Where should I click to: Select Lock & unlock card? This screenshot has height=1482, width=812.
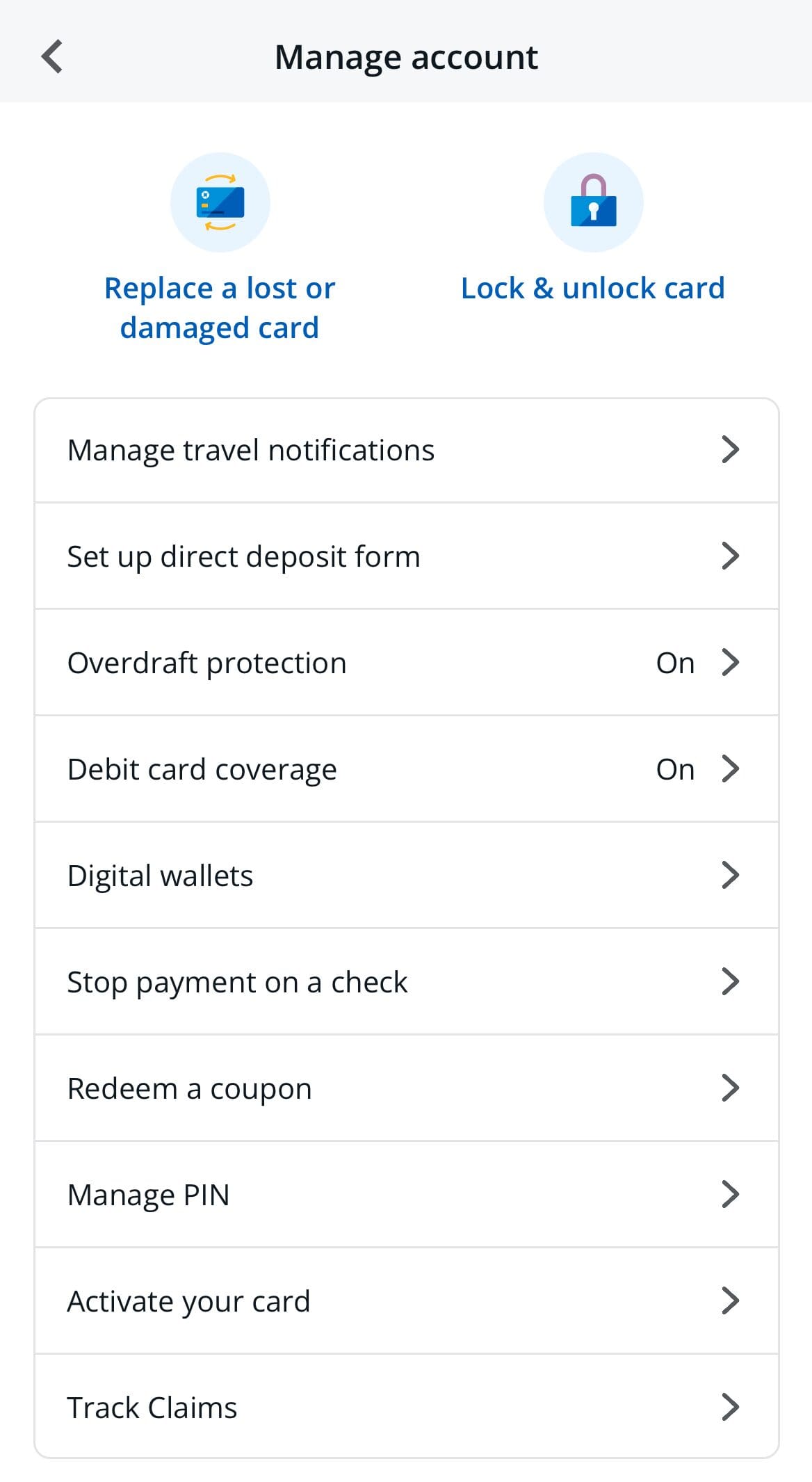[592, 287]
